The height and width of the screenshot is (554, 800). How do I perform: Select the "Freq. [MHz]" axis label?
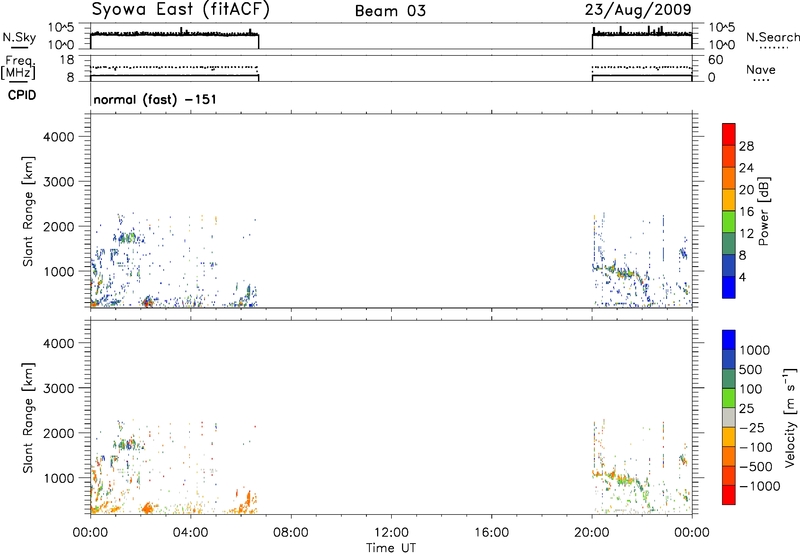[18, 68]
